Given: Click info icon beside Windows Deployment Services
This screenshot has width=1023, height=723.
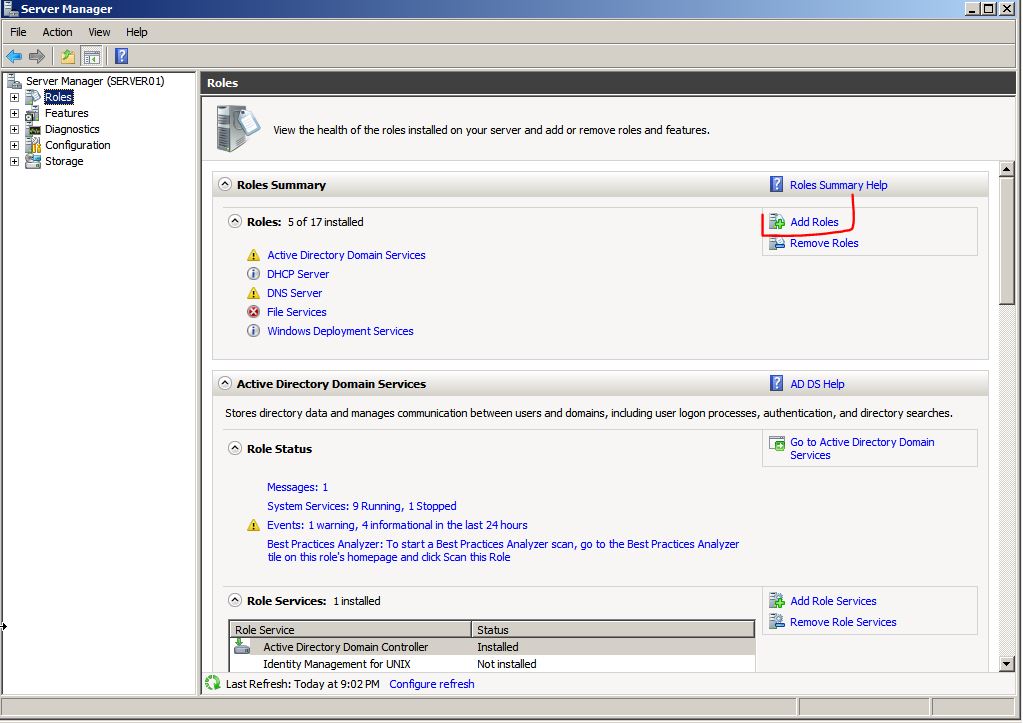Looking at the screenshot, I should pyautogui.click(x=253, y=331).
